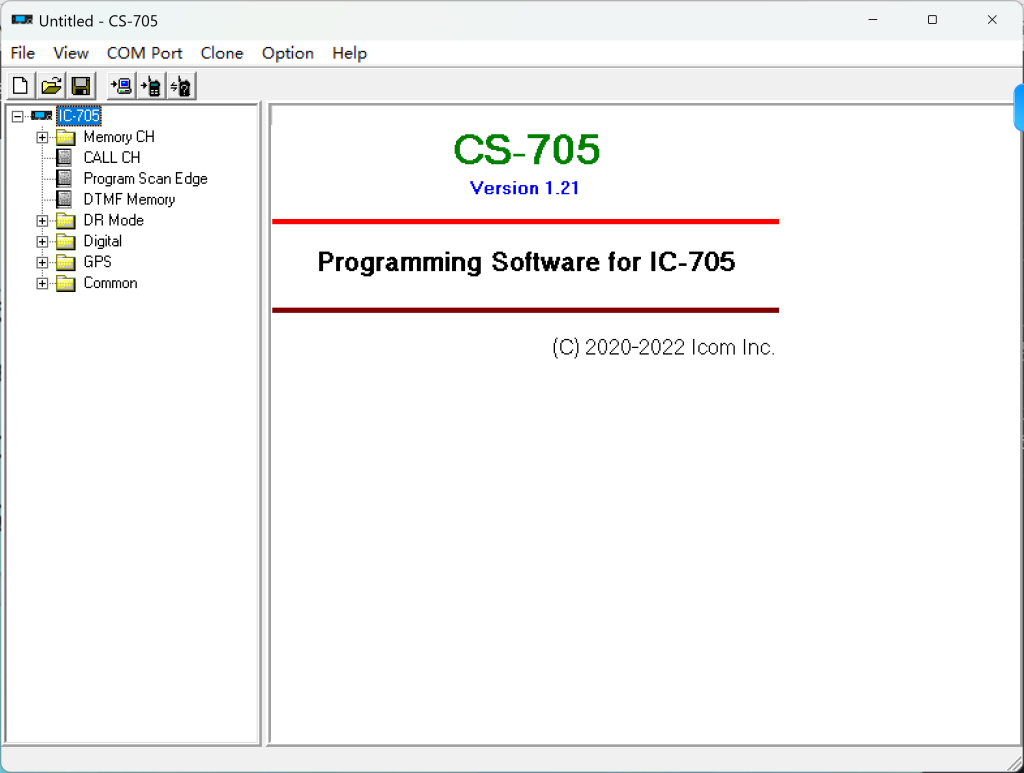Viewport: 1024px width, 773px height.
Task: Select the Memory CH tree label
Action: 119,137
